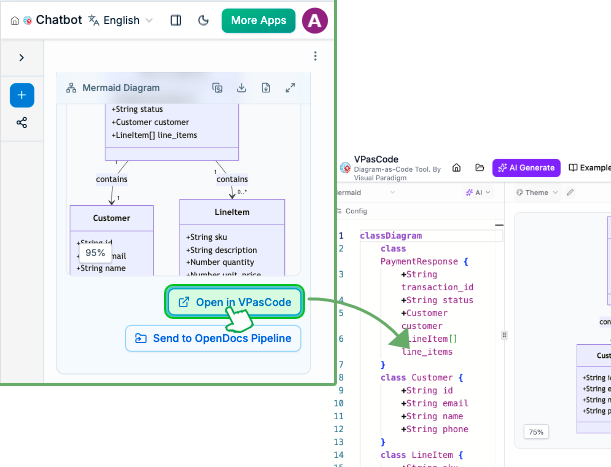The image size is (611, 467).
Task: Click '+Customer customer' attribute in diagram
Action: pos(150,122)
